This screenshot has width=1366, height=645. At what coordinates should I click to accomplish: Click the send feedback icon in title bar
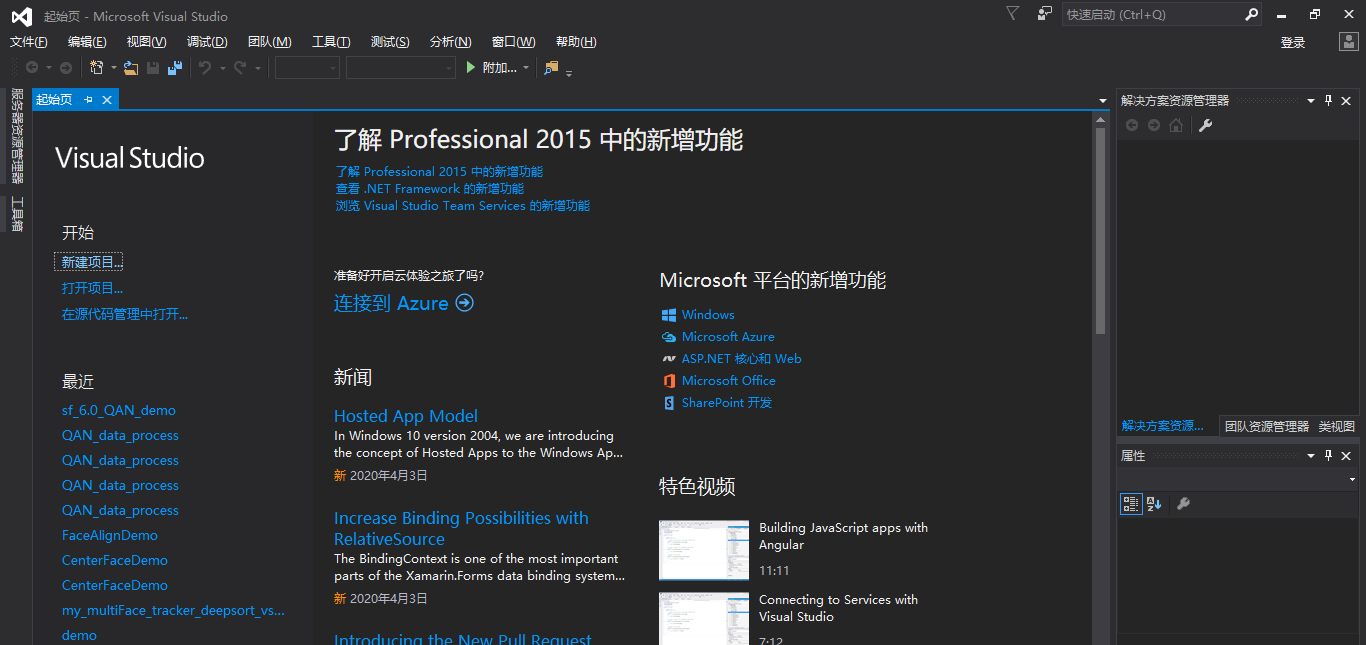coord(1045,14)
